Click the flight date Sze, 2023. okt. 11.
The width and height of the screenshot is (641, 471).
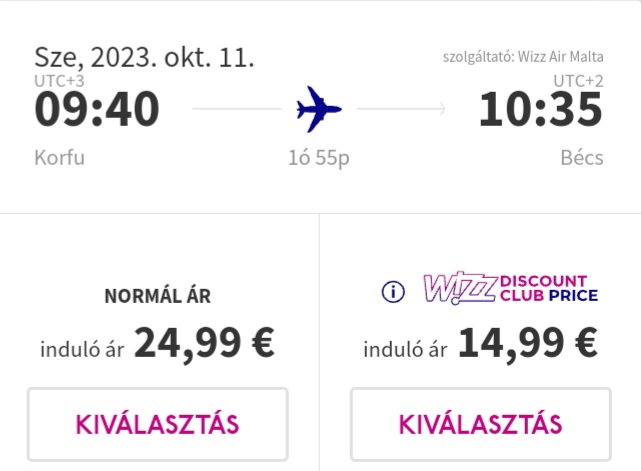click(x=144, y=57)
